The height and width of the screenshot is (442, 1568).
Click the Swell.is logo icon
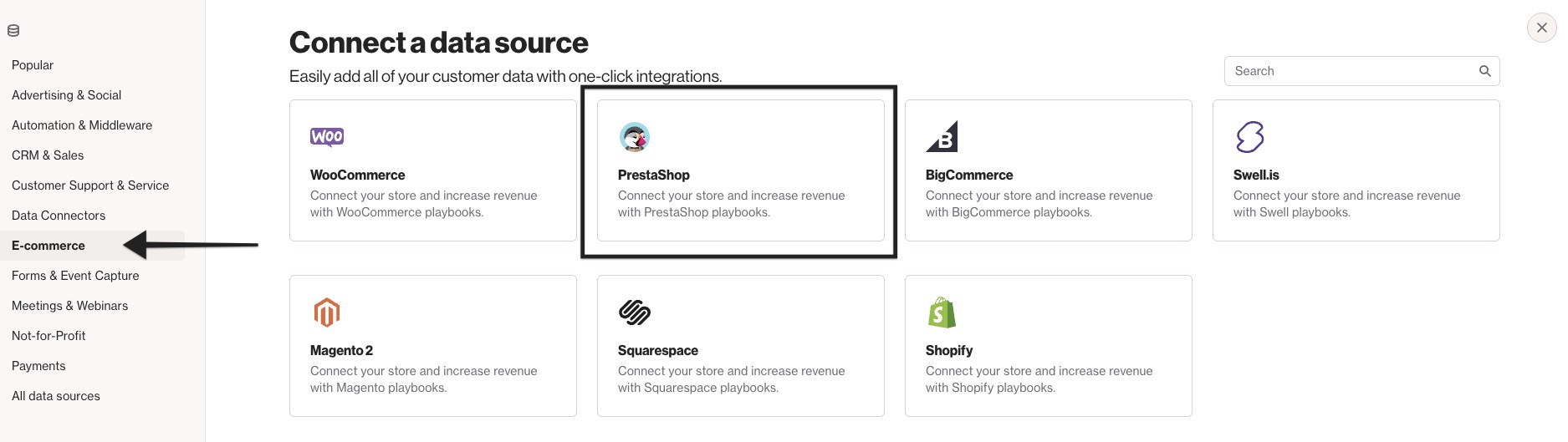[x=1249, y=137]
